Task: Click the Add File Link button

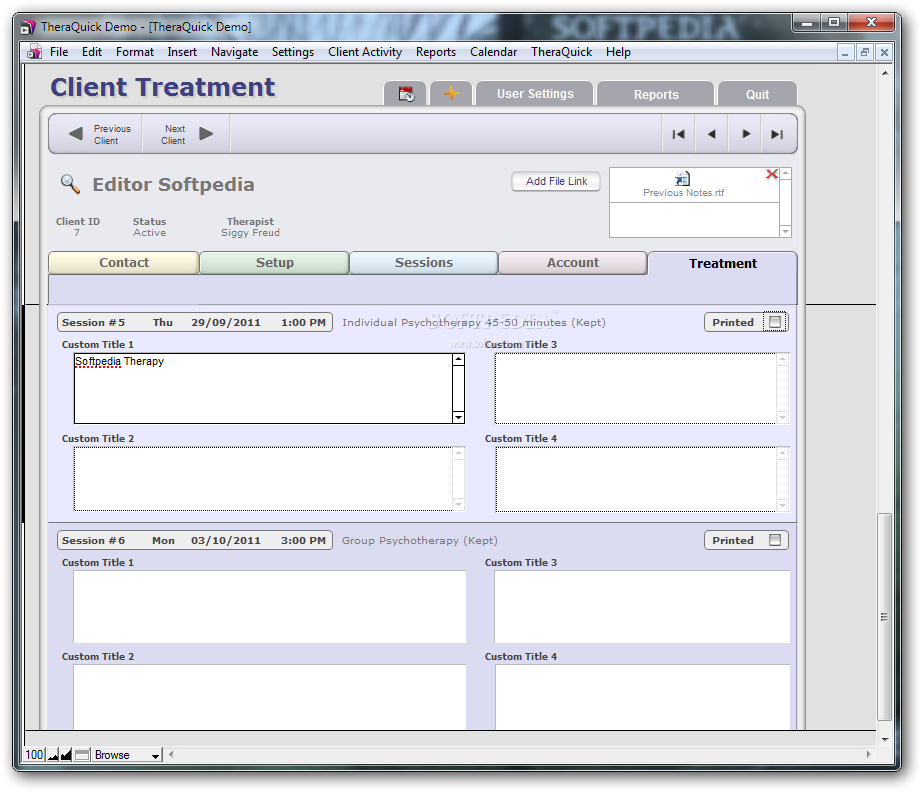Action: click(x=556, y=181)
